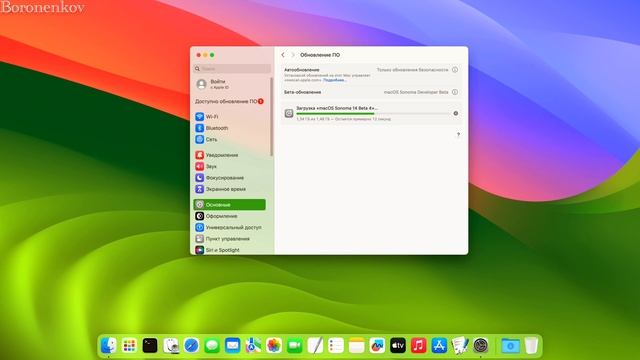Open Messages from the Dock
The width and height of the screenshot is (640, 360).
click(x=212, y=346)
